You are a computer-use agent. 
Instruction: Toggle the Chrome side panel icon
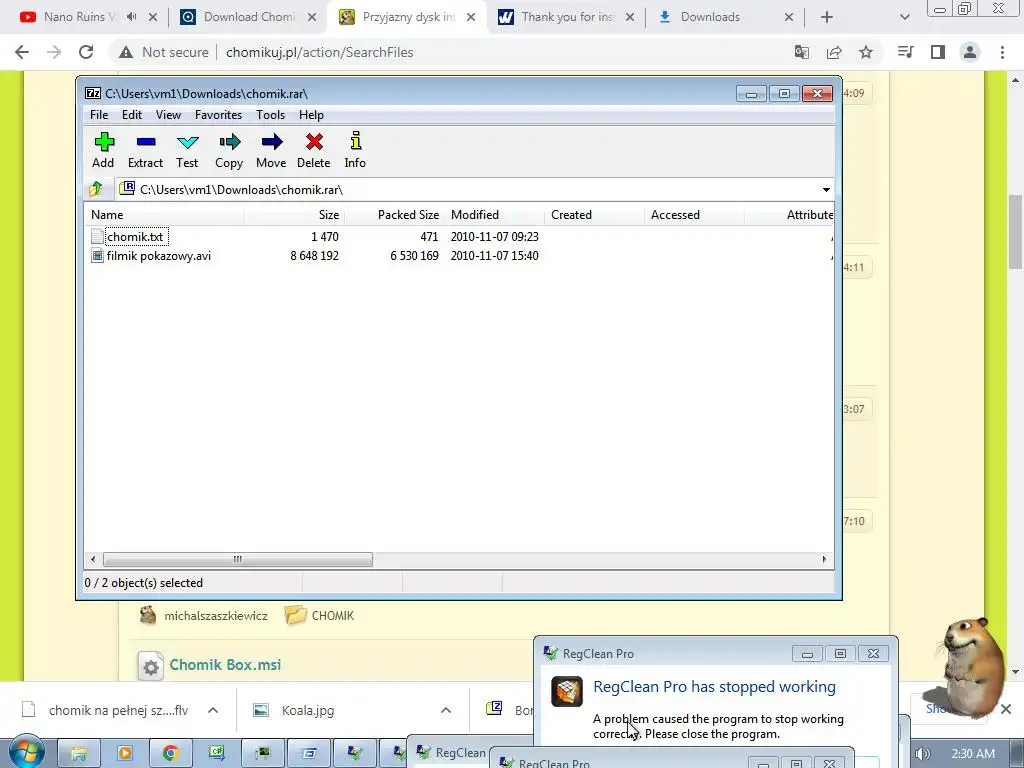(938, 52)
